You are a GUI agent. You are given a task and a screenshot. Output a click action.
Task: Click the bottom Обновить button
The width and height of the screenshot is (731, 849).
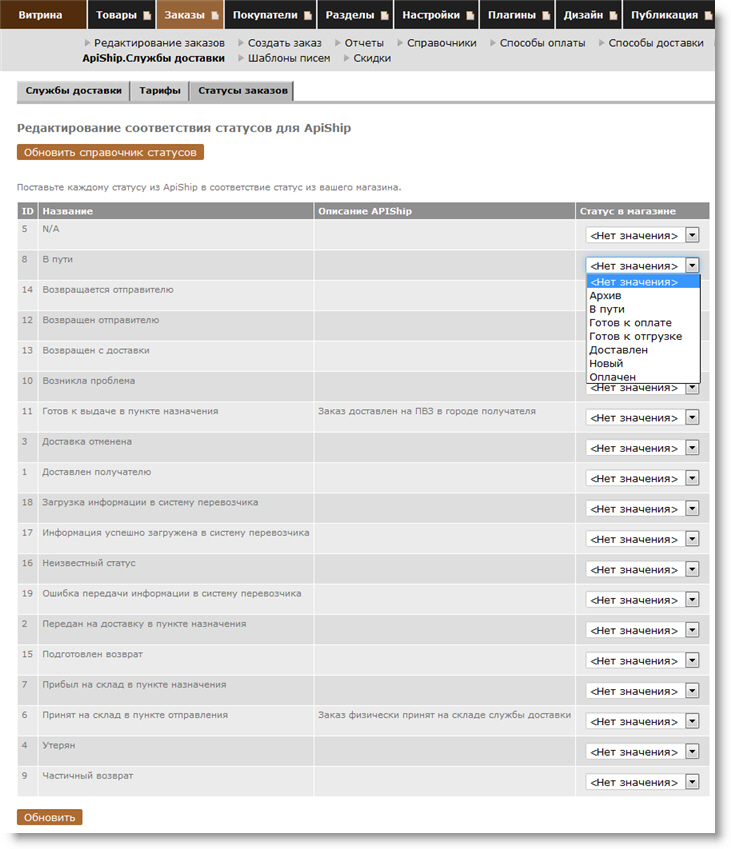50,817
